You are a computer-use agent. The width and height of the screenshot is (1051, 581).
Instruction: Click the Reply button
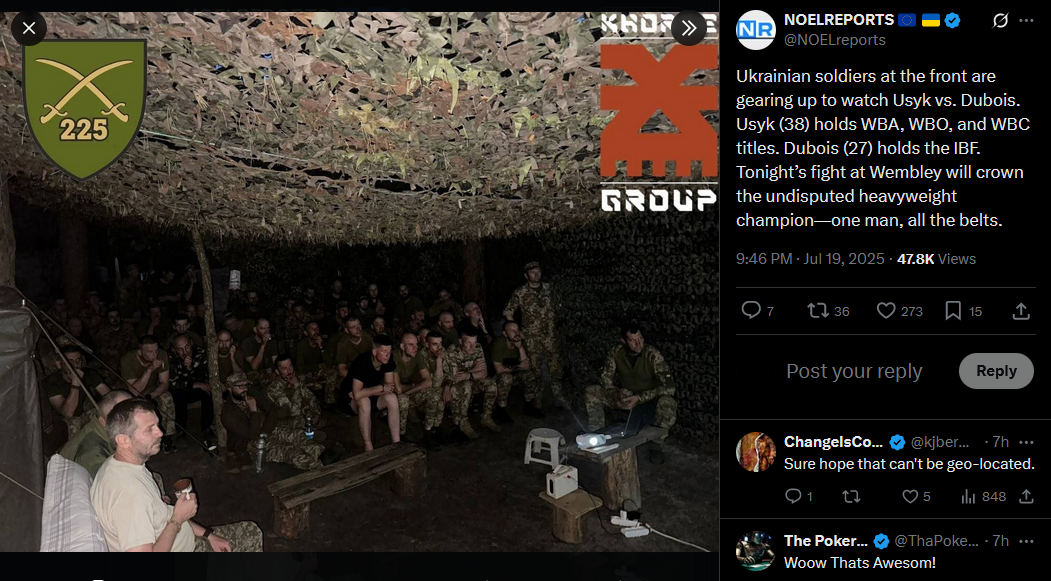point(996,371)
